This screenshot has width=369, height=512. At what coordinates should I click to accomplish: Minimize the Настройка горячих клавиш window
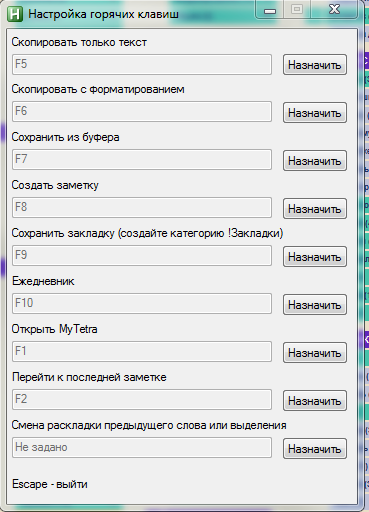[270, 10]
